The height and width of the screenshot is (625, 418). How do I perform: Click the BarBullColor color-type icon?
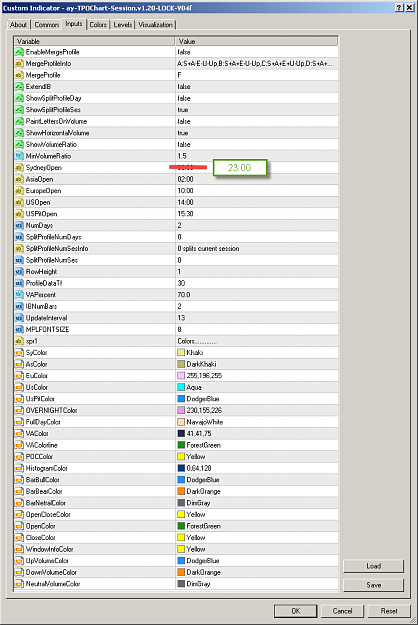tap(19, 480)
